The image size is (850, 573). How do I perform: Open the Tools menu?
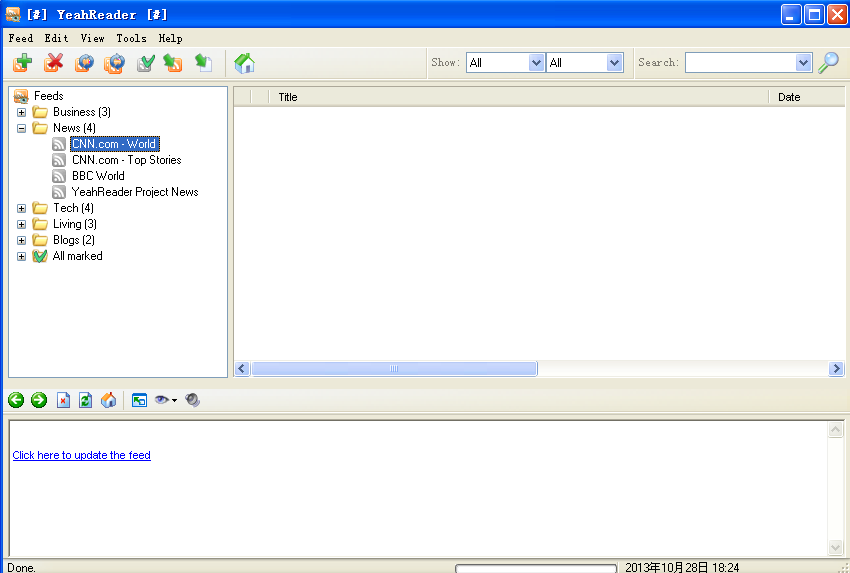(132, 38)
